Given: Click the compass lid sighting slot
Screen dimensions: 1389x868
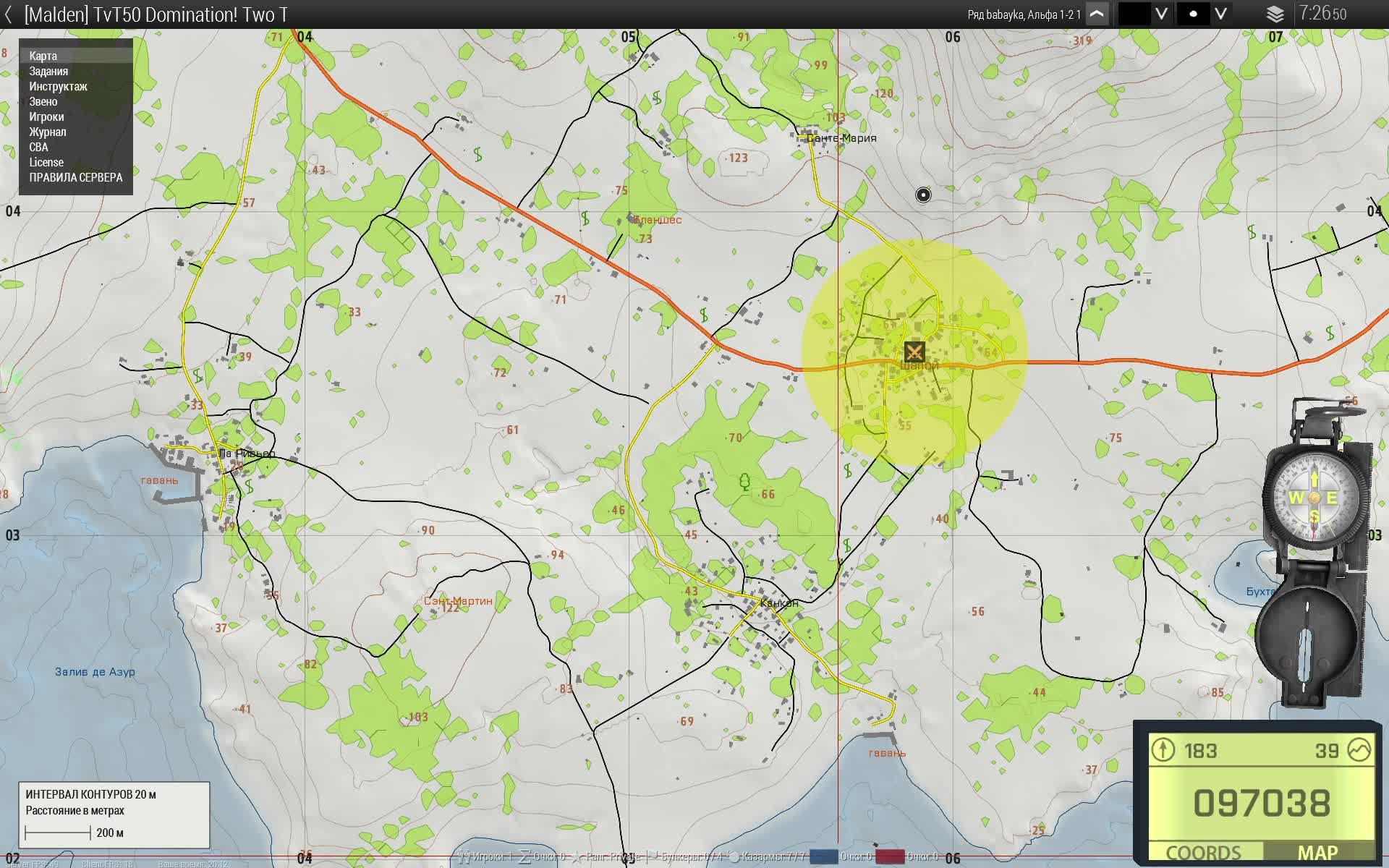Looking at the screenshot, I should (1307, 655).
